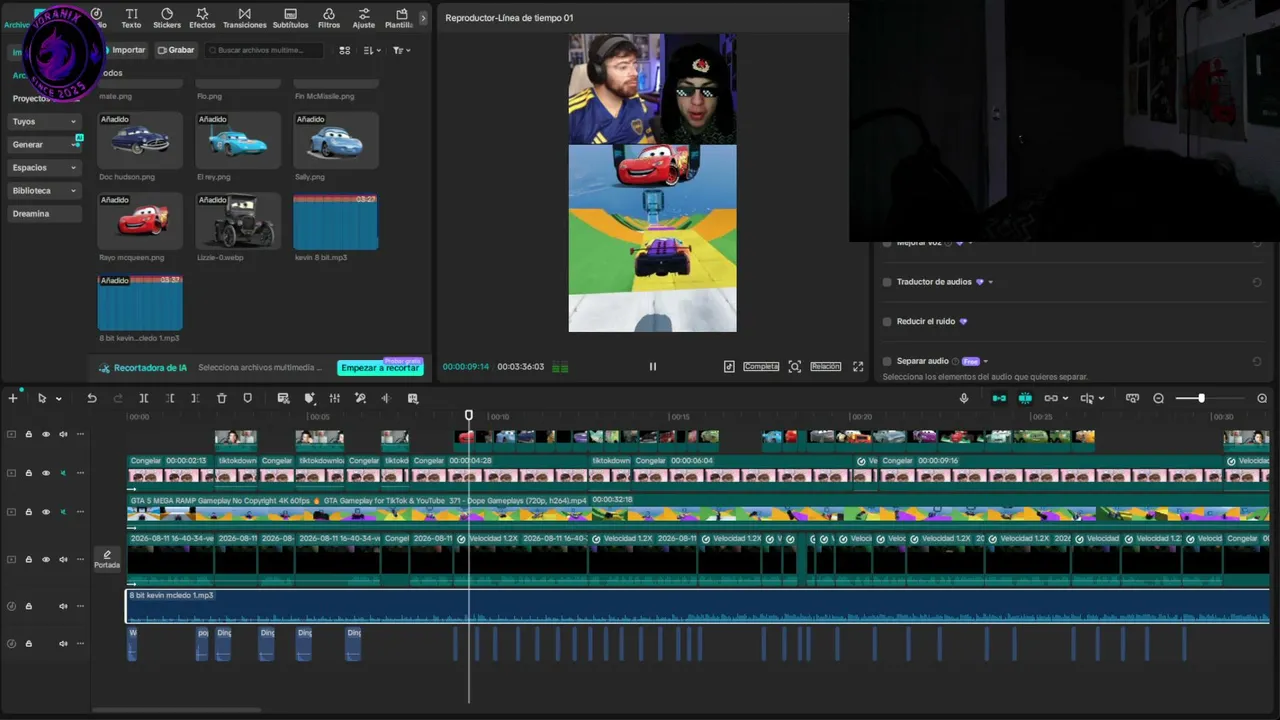Screen dimensions: 1280x720
Task: Reset the Traductor de audios setting
Action: pos(1257,282)
